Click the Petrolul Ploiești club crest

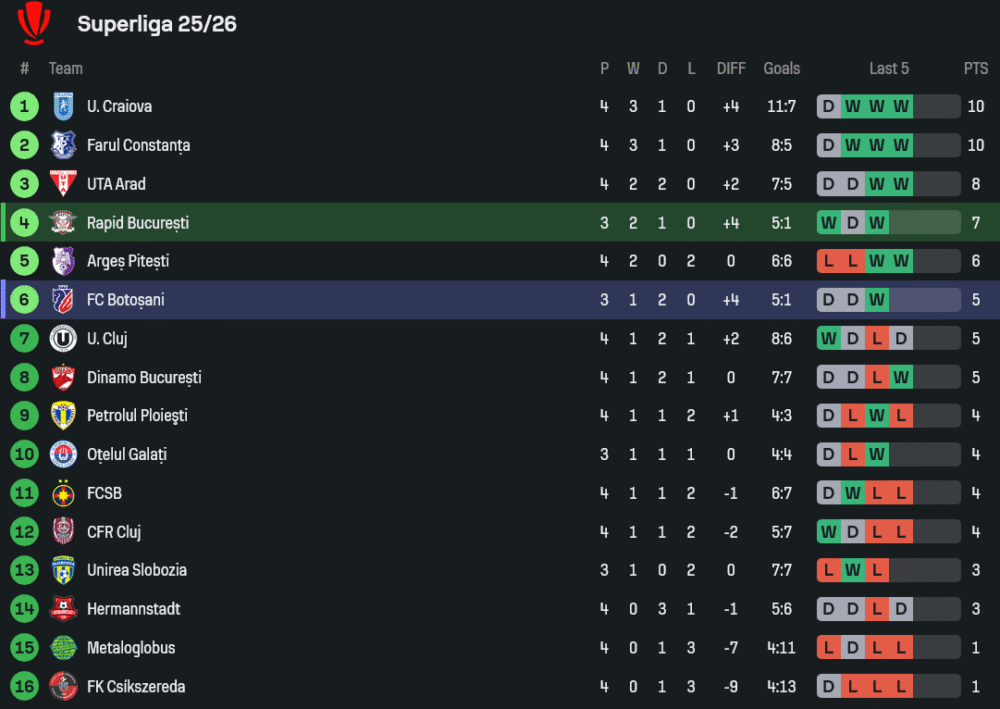[x=63, y=416]
